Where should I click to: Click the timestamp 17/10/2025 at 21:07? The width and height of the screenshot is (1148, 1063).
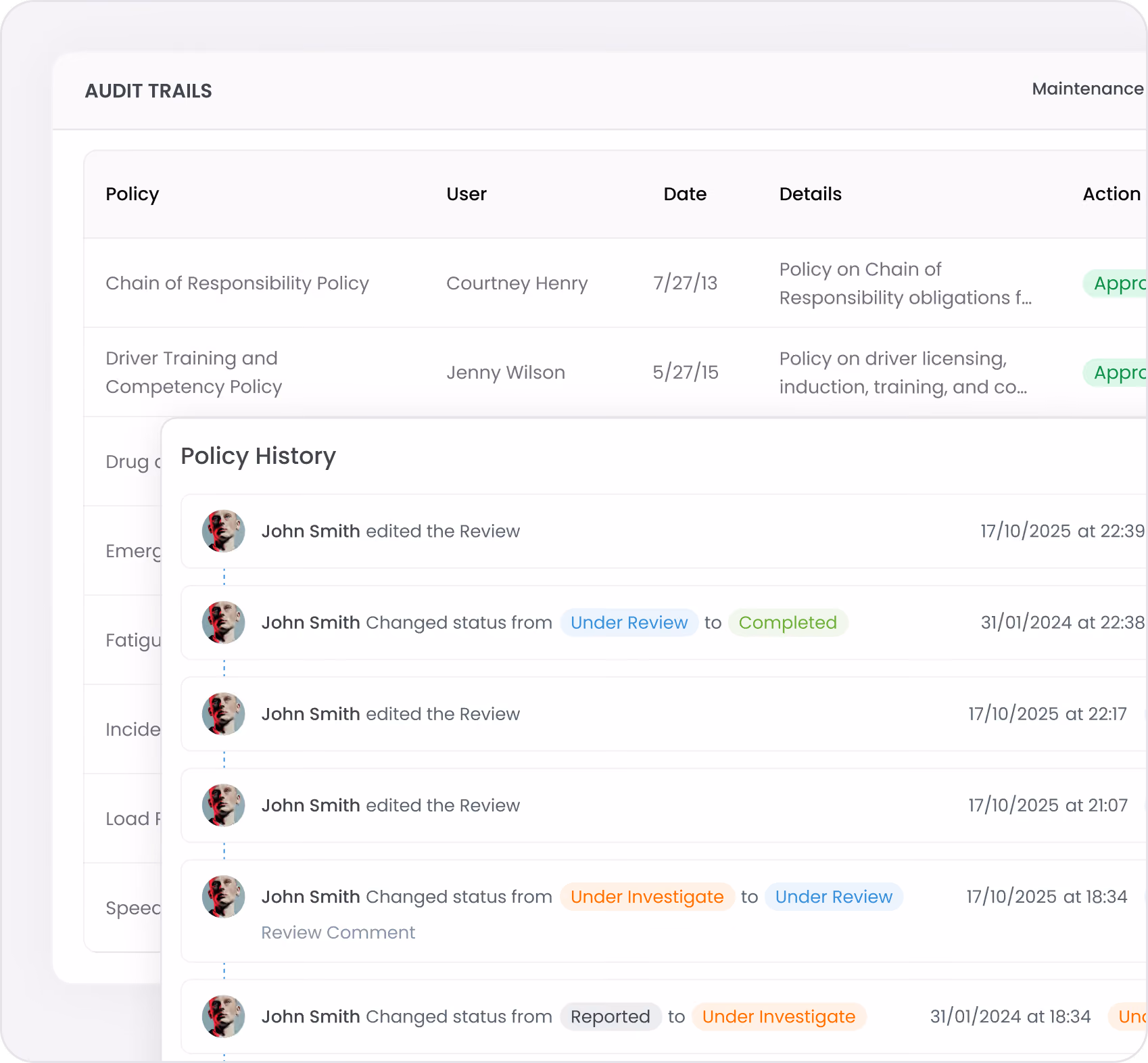(1048, 805)
